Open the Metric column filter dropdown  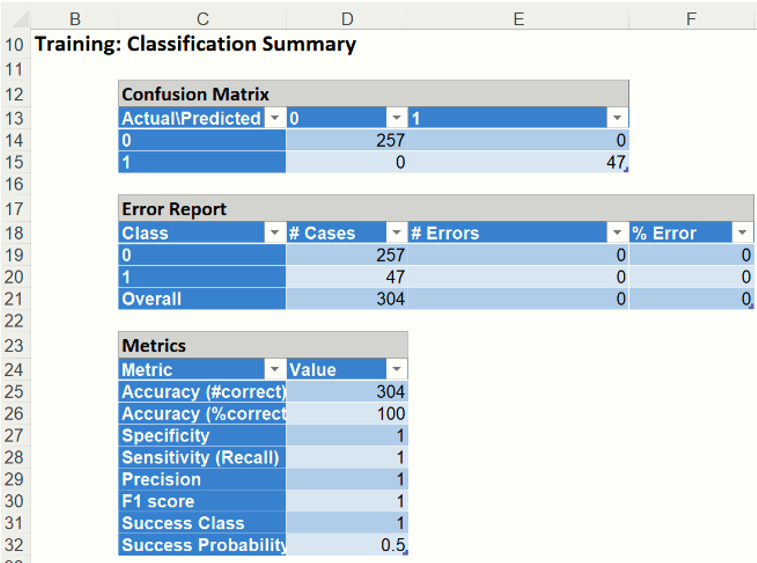tap(275, 369)
